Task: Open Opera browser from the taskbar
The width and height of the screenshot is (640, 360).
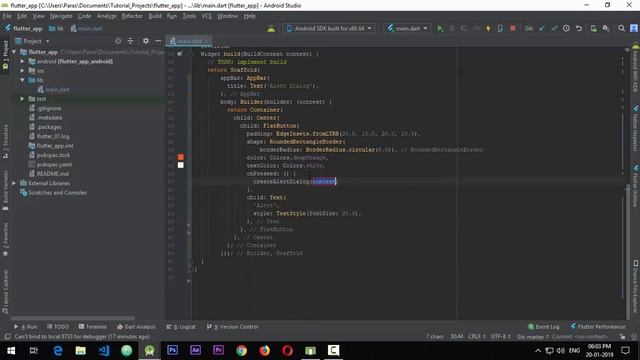Action: 287,350
